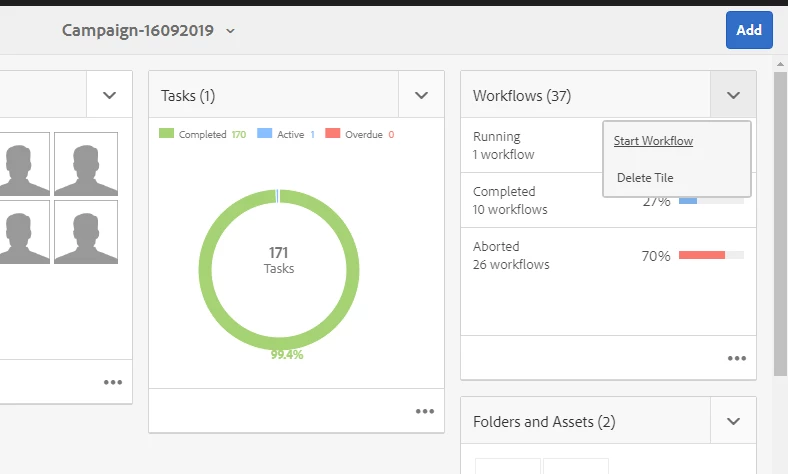Click the top-left team member avatar
Screen dimensions: 788x474
[x=25, y=164]
